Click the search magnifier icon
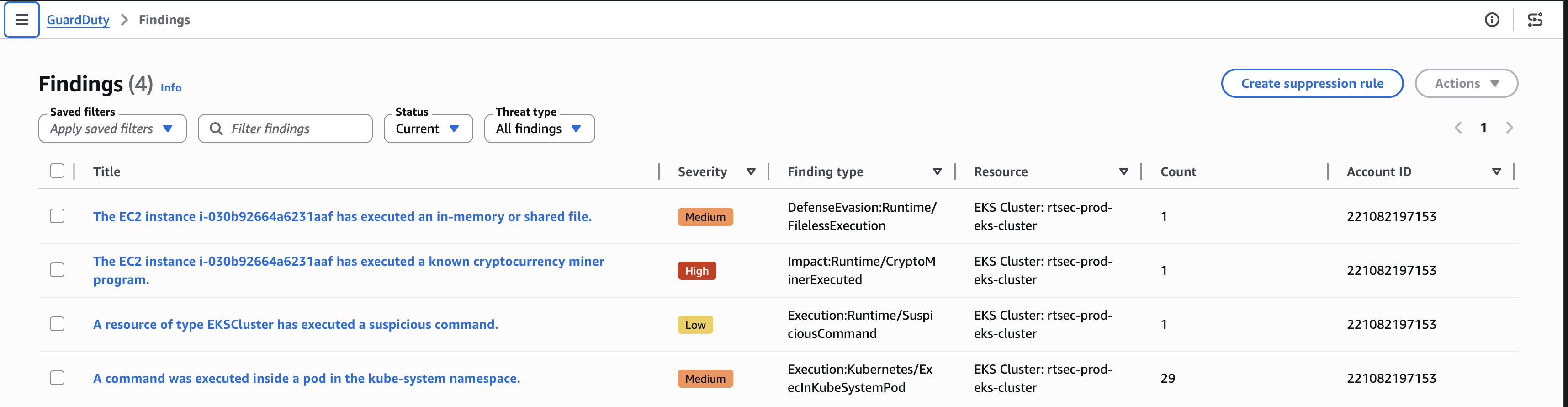The height and width of the screenshot is (407, 1568). [216, 129]
